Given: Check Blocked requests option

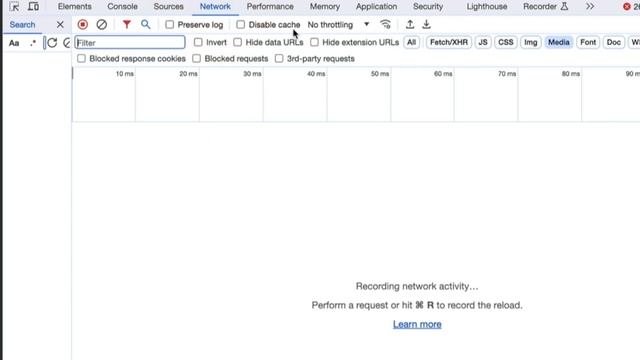Looking at the screenshot, I should point(197,58).
